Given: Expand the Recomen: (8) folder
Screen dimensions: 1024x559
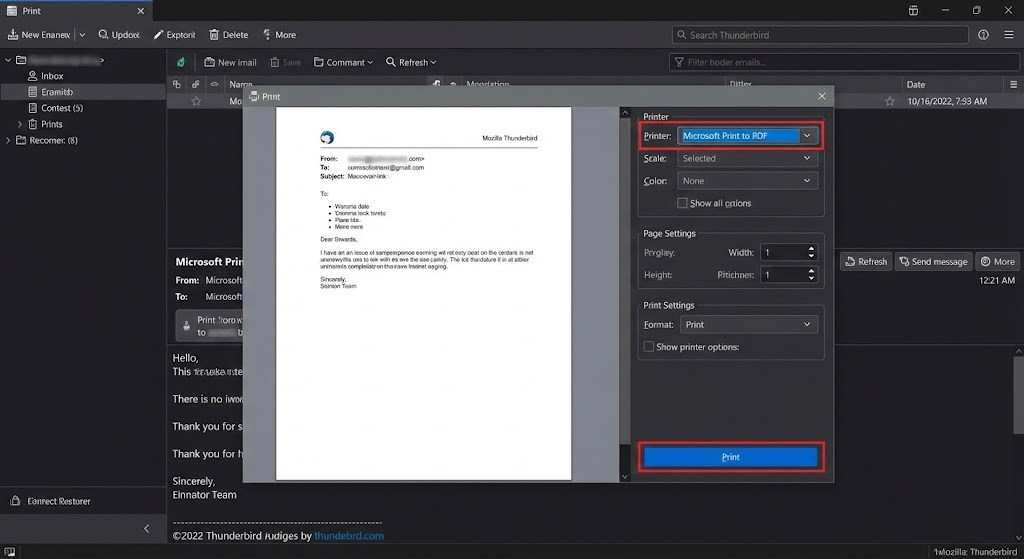Looking at the screenshot, I should [x=8, y=140].
